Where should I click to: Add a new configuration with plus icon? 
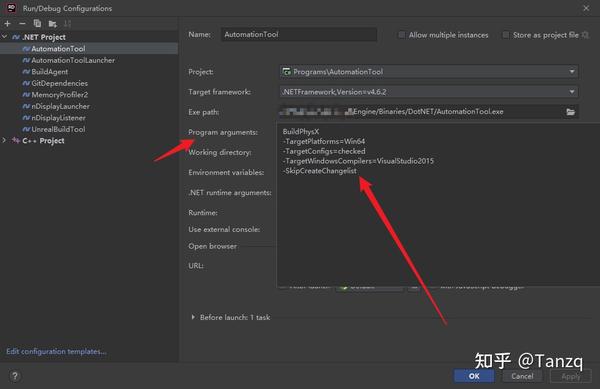point(7,24)
